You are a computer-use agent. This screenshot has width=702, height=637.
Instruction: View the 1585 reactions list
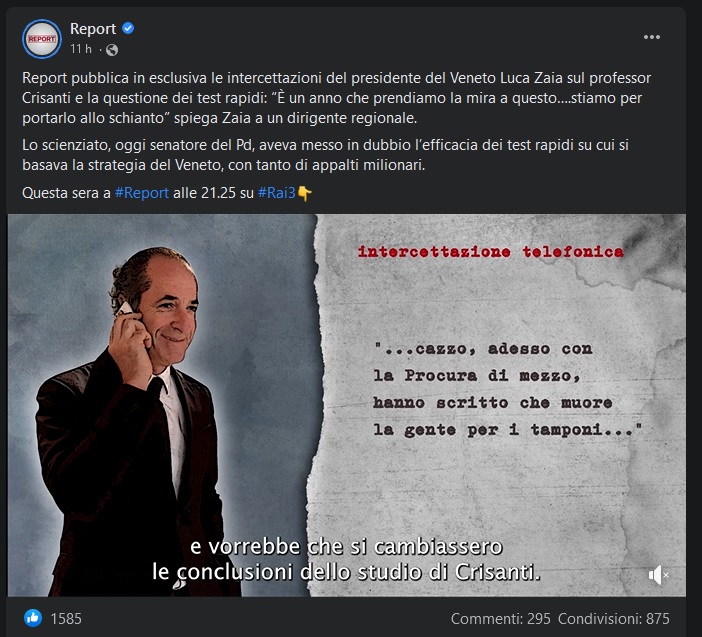click(x=66, y=619)
